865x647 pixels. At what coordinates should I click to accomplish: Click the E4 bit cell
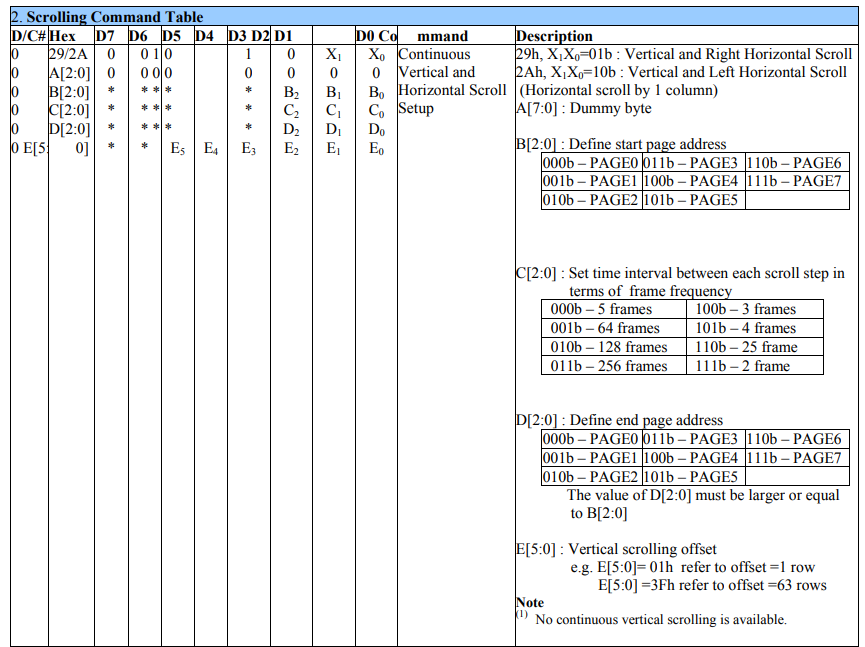click(211, 148)
